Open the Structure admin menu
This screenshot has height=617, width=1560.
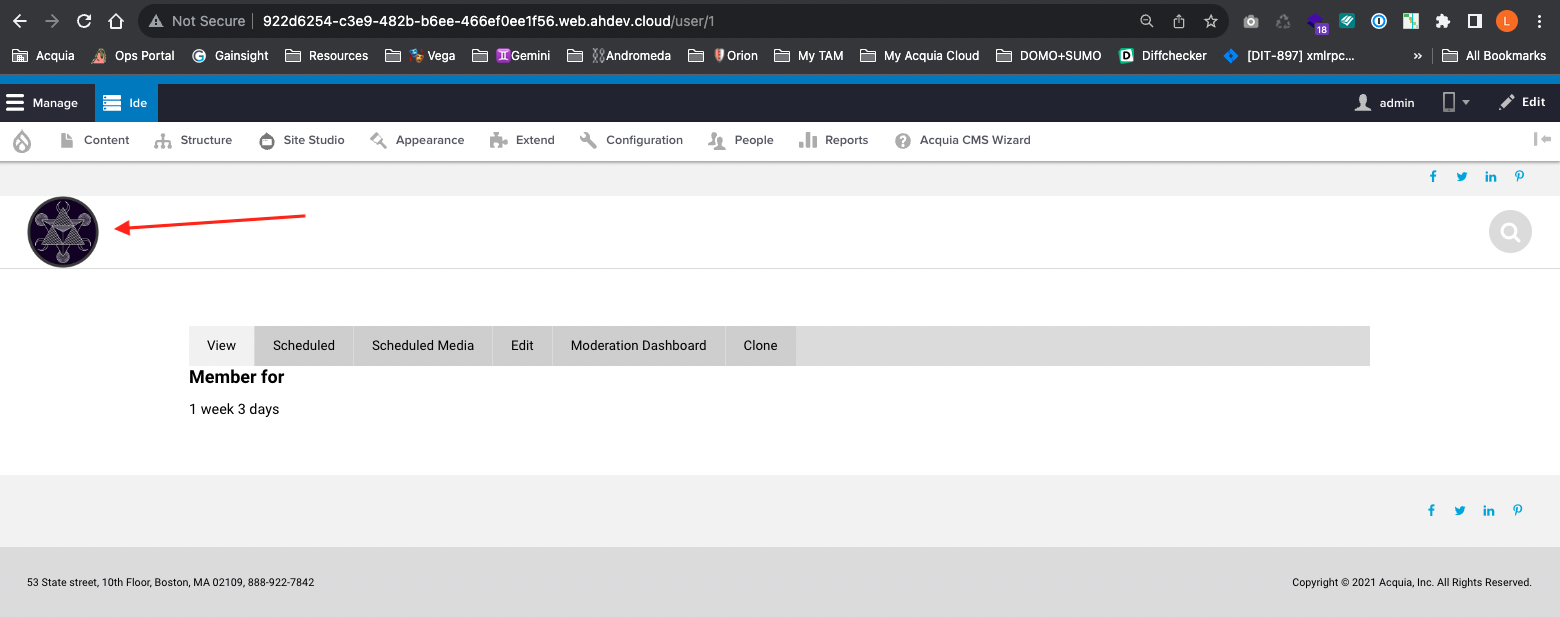coord(193,141)
